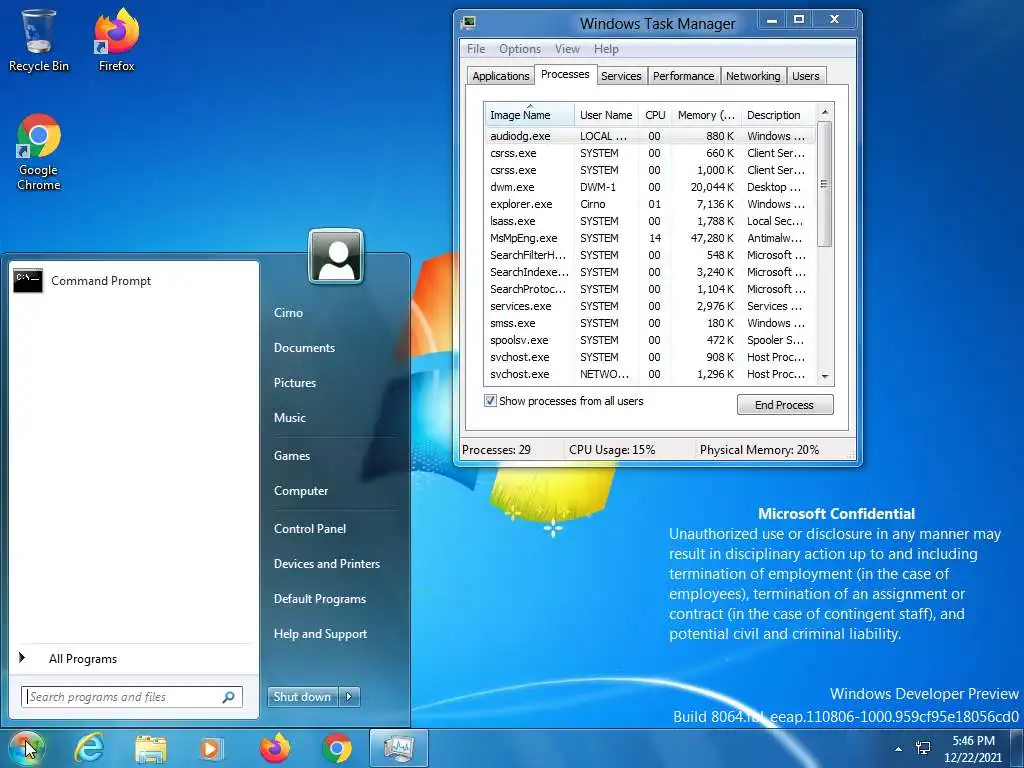Select the Processes tab
This screenshot has width=1024, height=768.
(x=565, y=74)
